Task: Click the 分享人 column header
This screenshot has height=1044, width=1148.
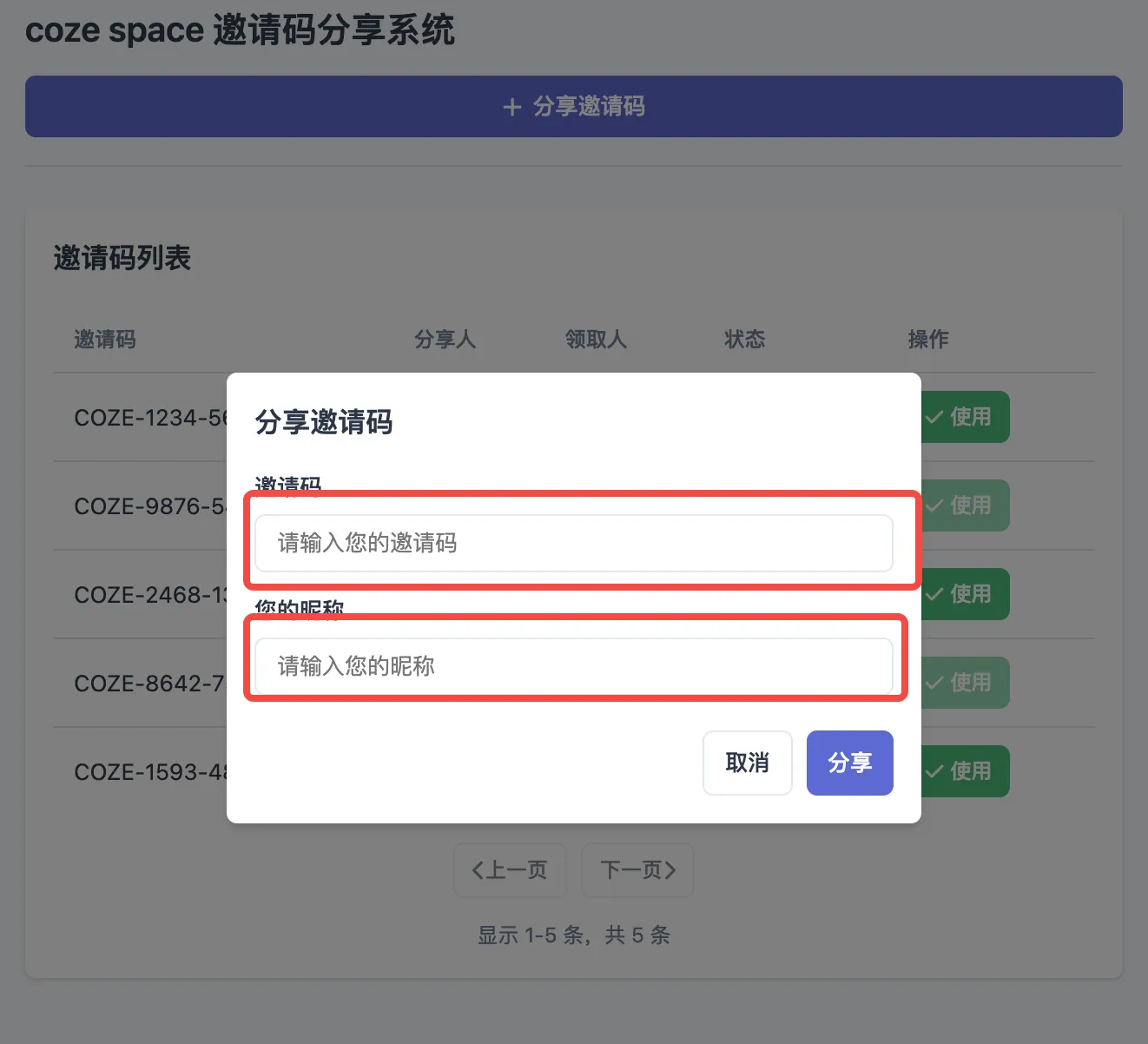Action: [445, 339]
